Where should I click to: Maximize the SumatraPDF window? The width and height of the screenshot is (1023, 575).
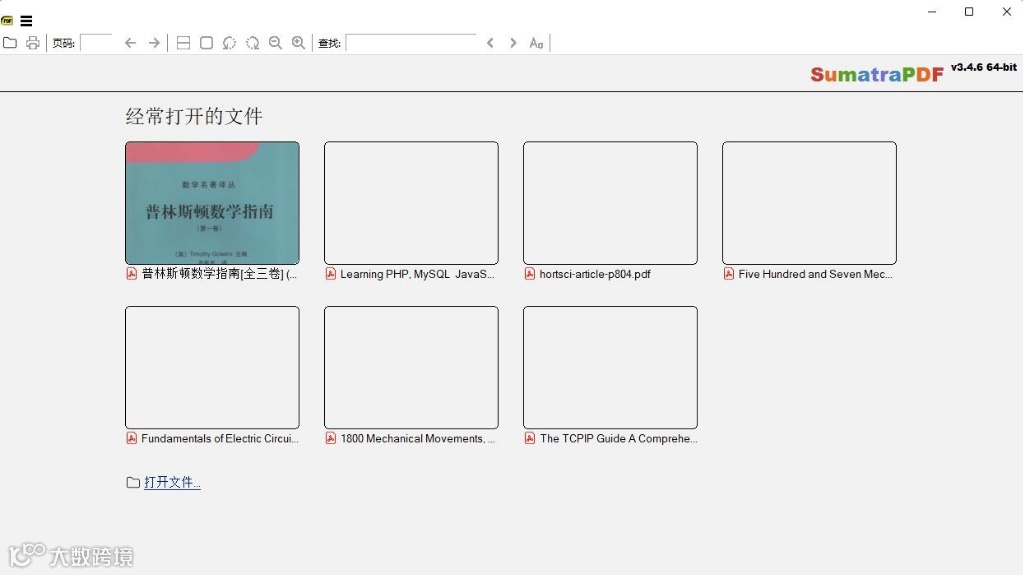pyautogui.click(x=969, y=12)
